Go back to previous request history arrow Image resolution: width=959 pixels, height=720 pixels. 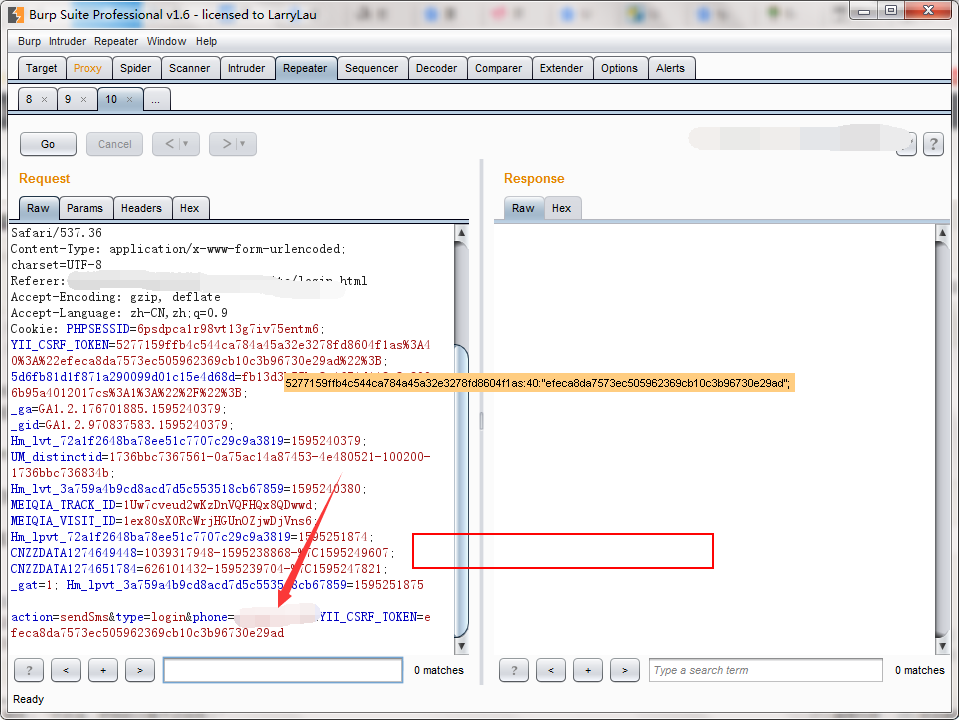pyautogui.click(x=169, y=144)
